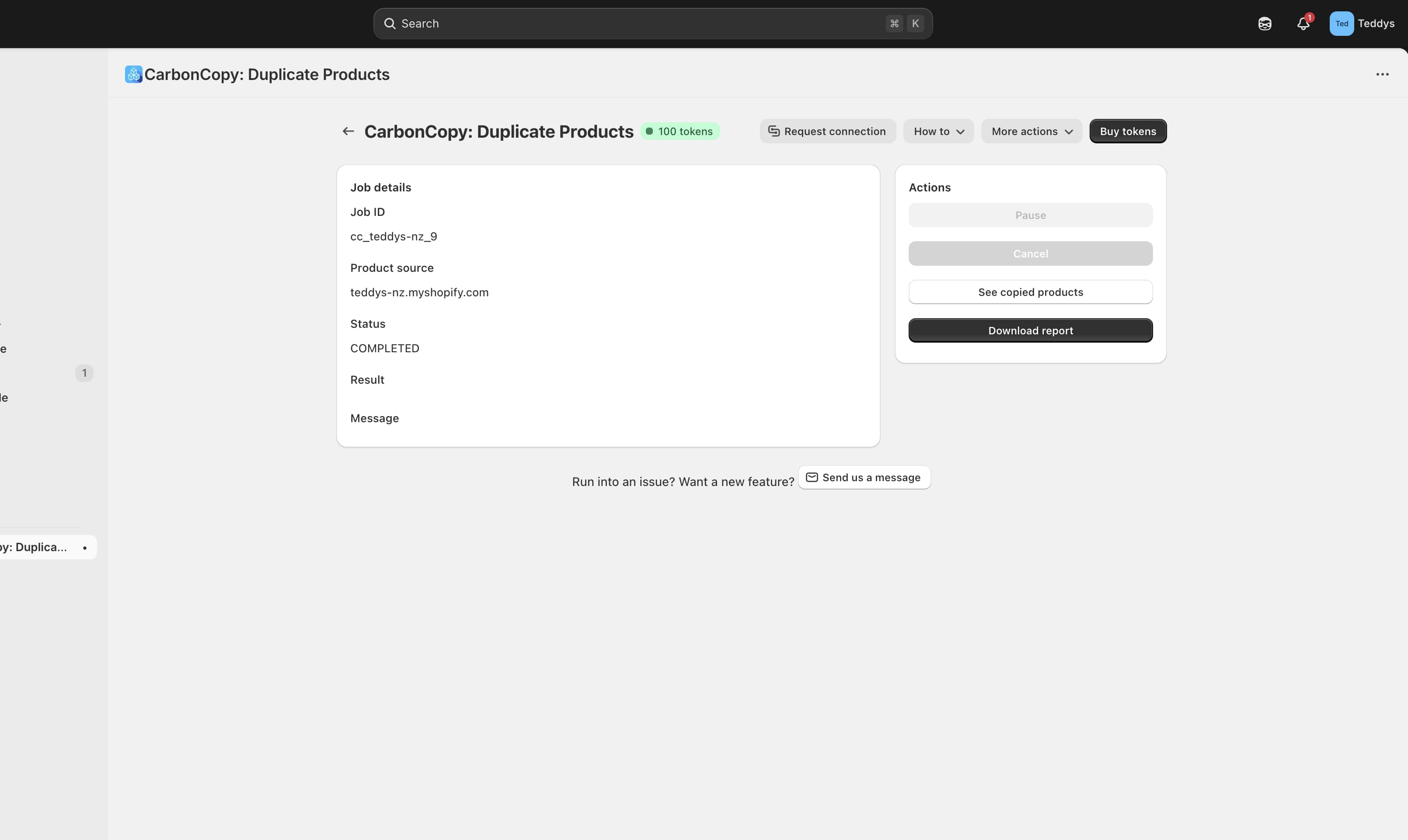Viewport: 1408px width, 840px height.
Task: Click the pin dot beside the CarbonCopy sidebar item
Action: pos(85,547)
